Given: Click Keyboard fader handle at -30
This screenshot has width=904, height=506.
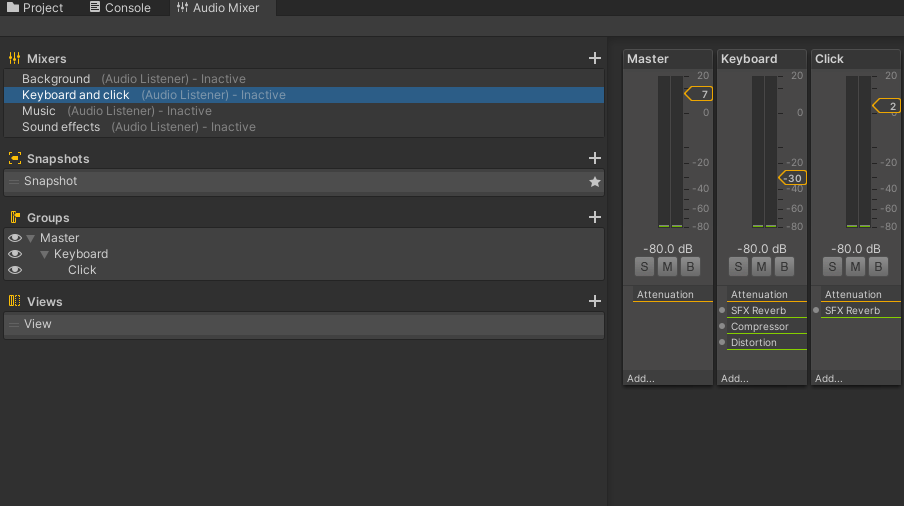Looking at the screenshot, I should (x=792, y=178).
